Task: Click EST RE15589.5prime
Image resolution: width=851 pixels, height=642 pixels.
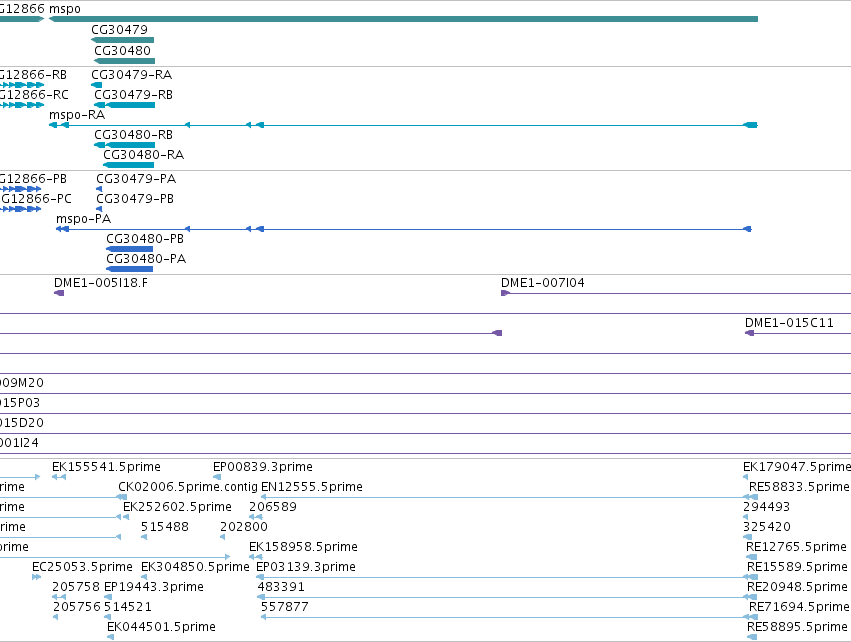Action: pos(797,567)
